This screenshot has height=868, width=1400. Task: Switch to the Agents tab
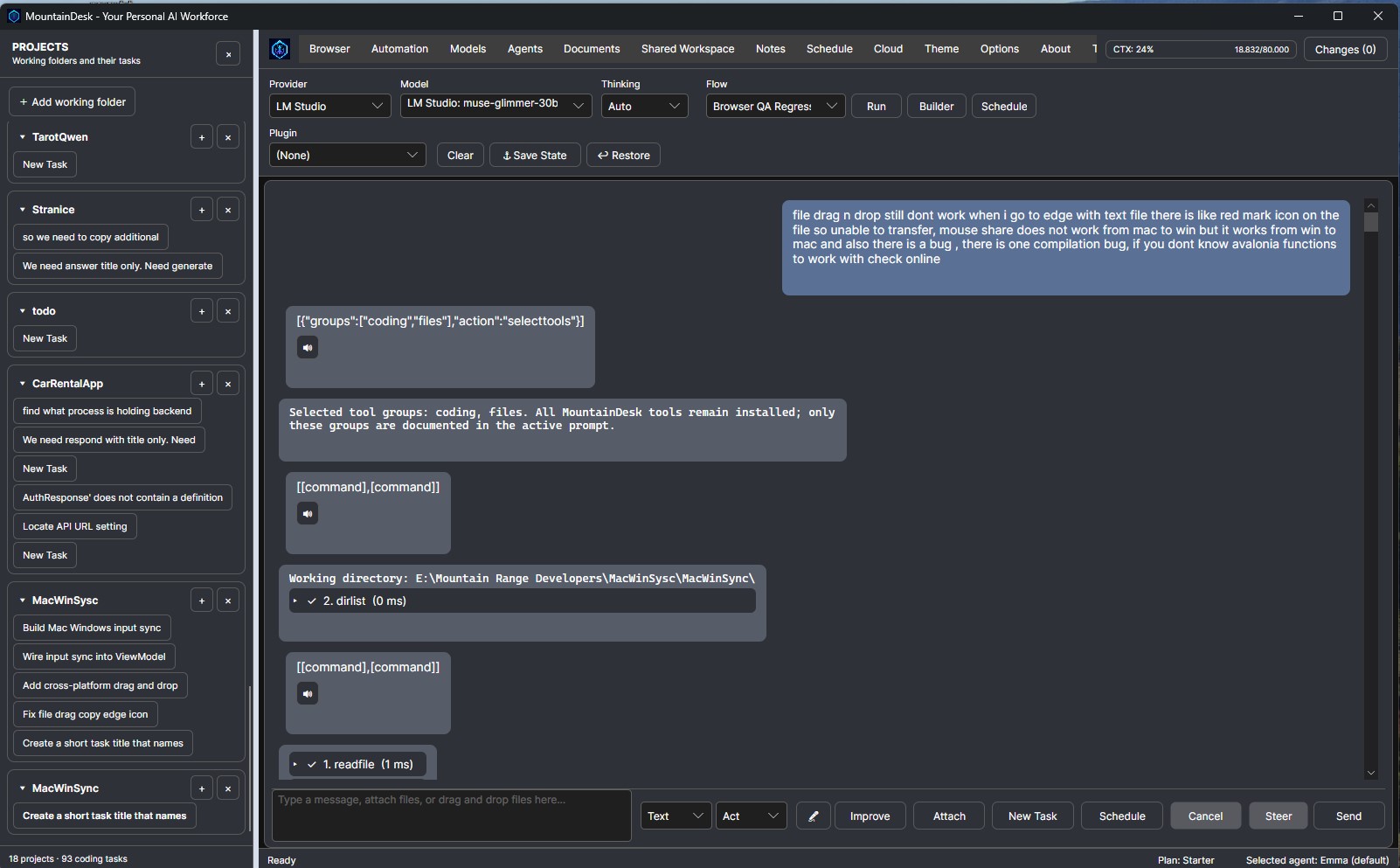[x=525, y=49]
